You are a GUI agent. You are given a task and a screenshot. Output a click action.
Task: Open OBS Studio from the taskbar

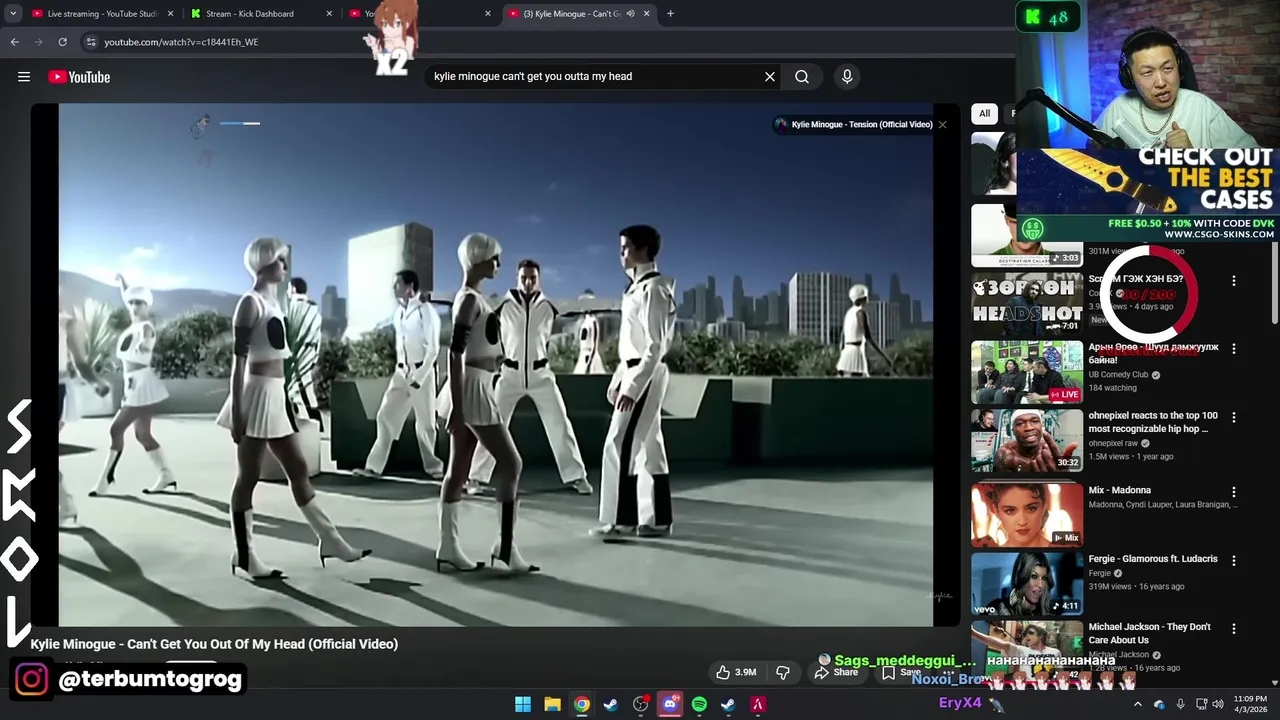pyautogui.click(x=640, y=704)
